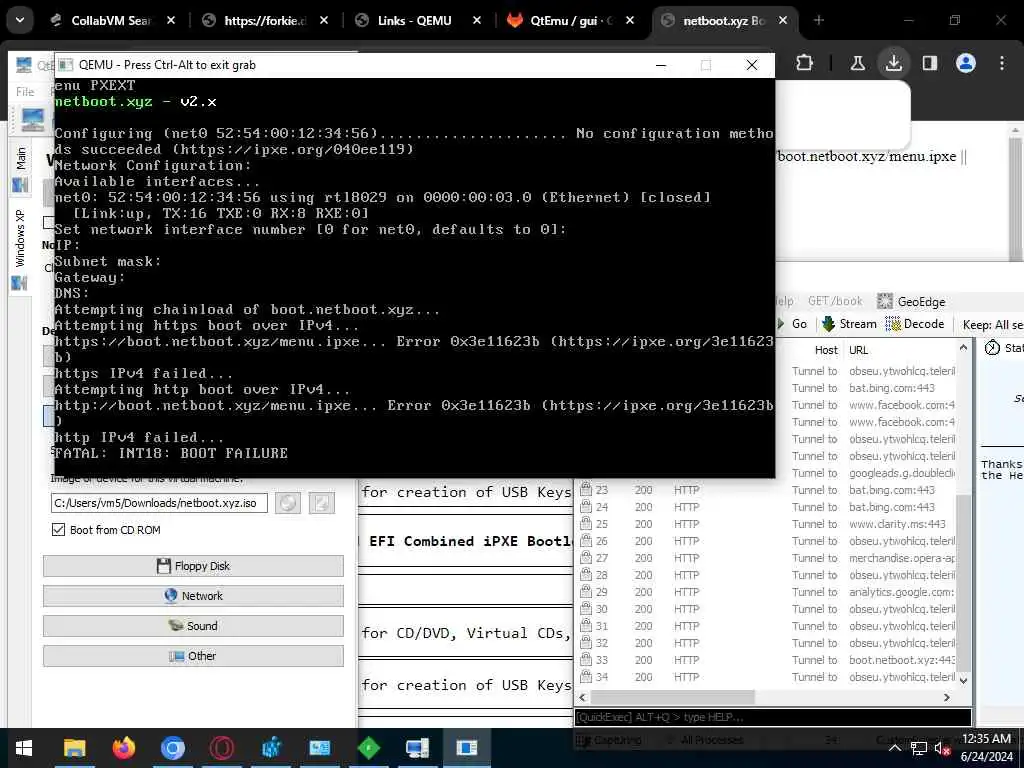
Task: Open a new Chrome tab with plus
Action: [818, 20]
